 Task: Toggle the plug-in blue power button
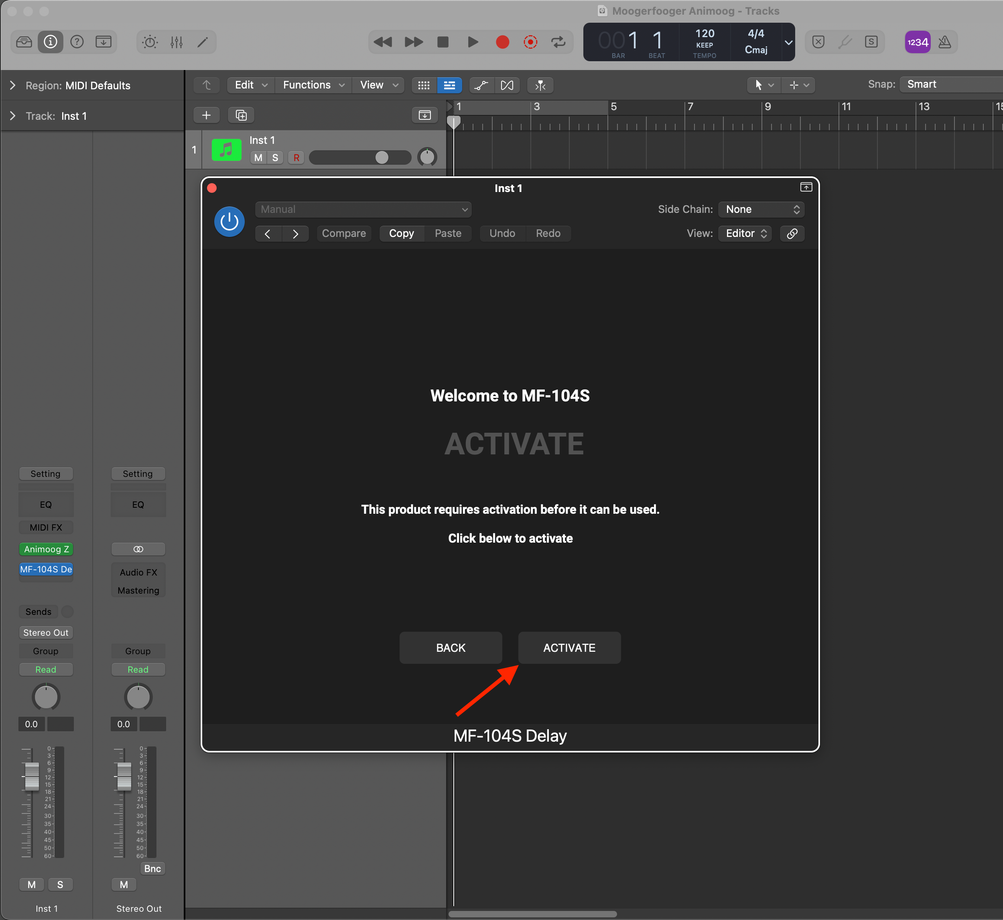[229, 221]
